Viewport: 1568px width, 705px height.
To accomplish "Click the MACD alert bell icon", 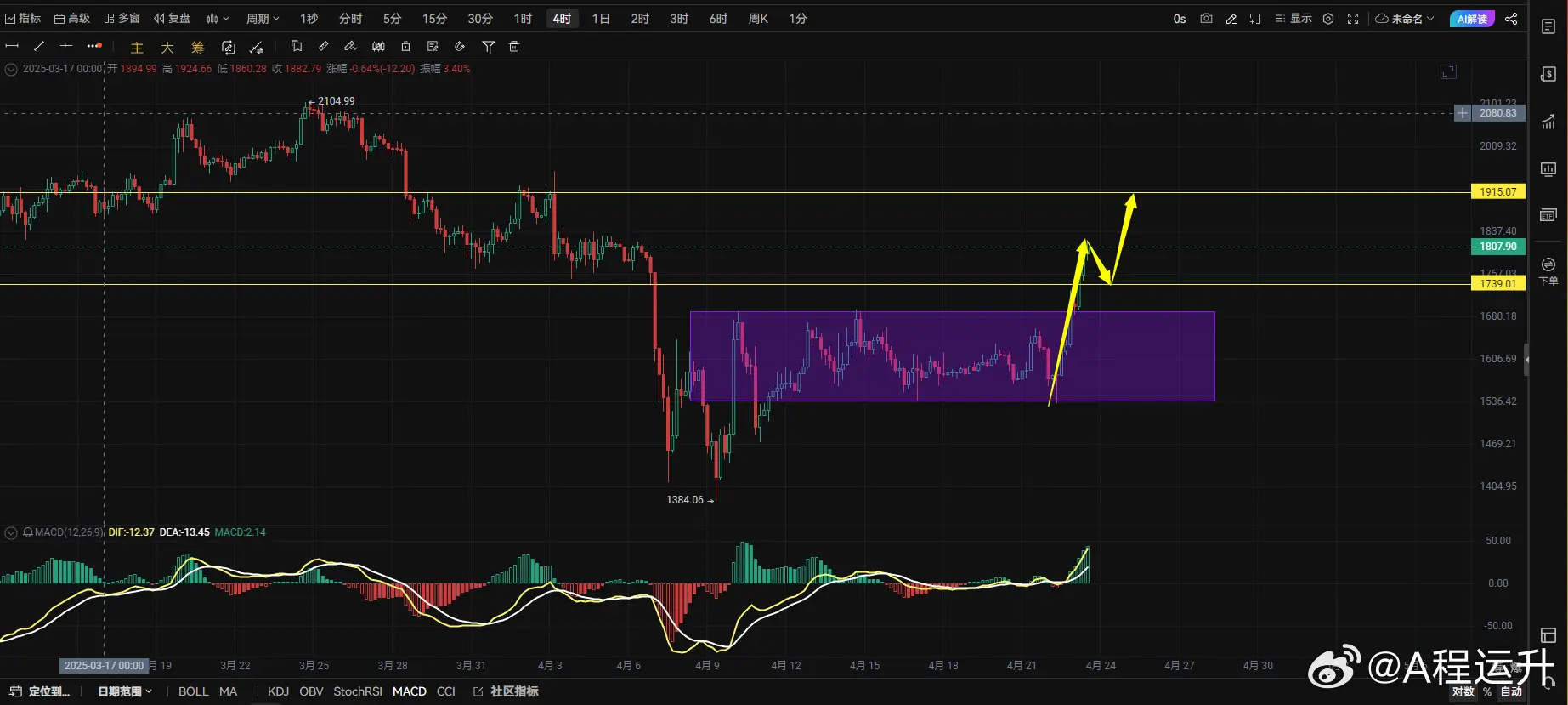I will [x=28, y=532].
